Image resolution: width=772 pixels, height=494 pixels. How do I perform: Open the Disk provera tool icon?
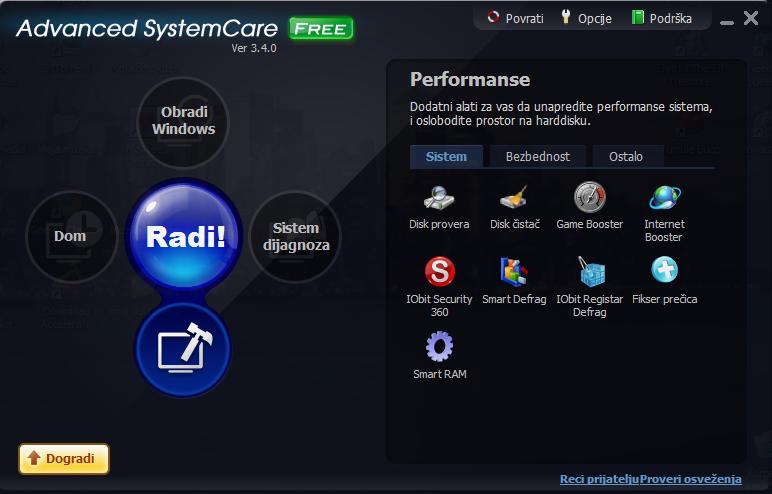point(439,198)
